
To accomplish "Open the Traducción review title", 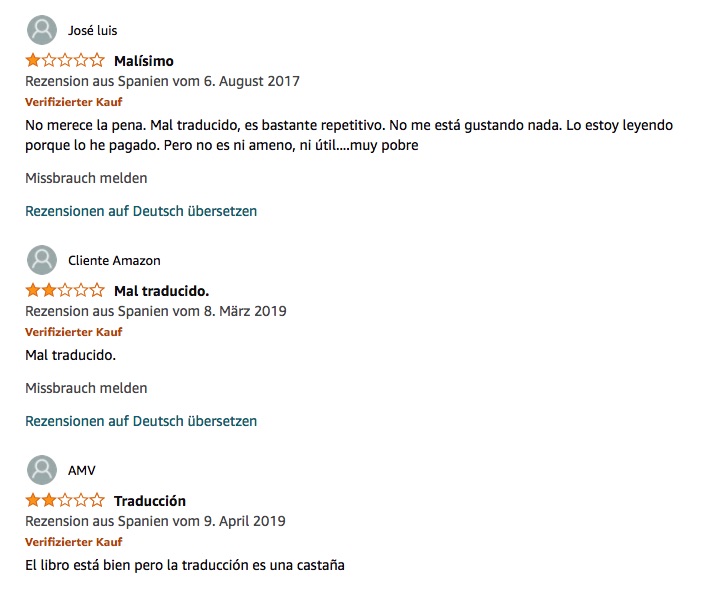I will (150, 501).
